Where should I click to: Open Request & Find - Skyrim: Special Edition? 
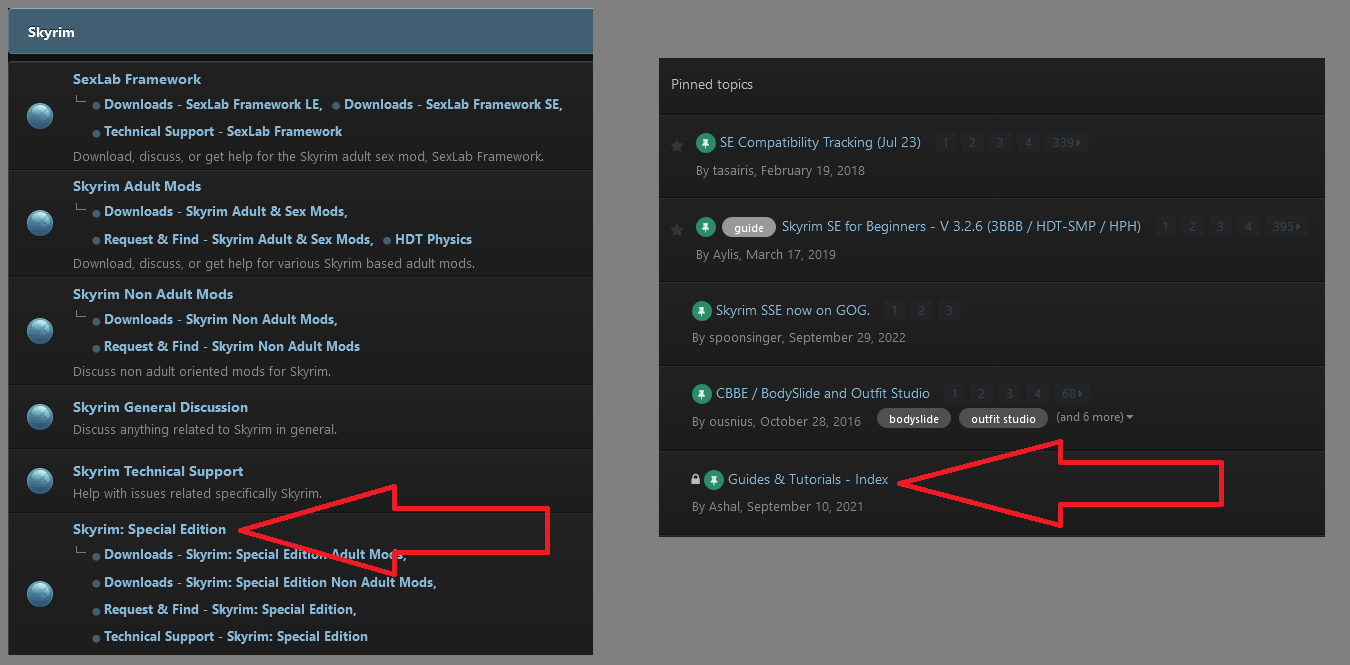229,609
